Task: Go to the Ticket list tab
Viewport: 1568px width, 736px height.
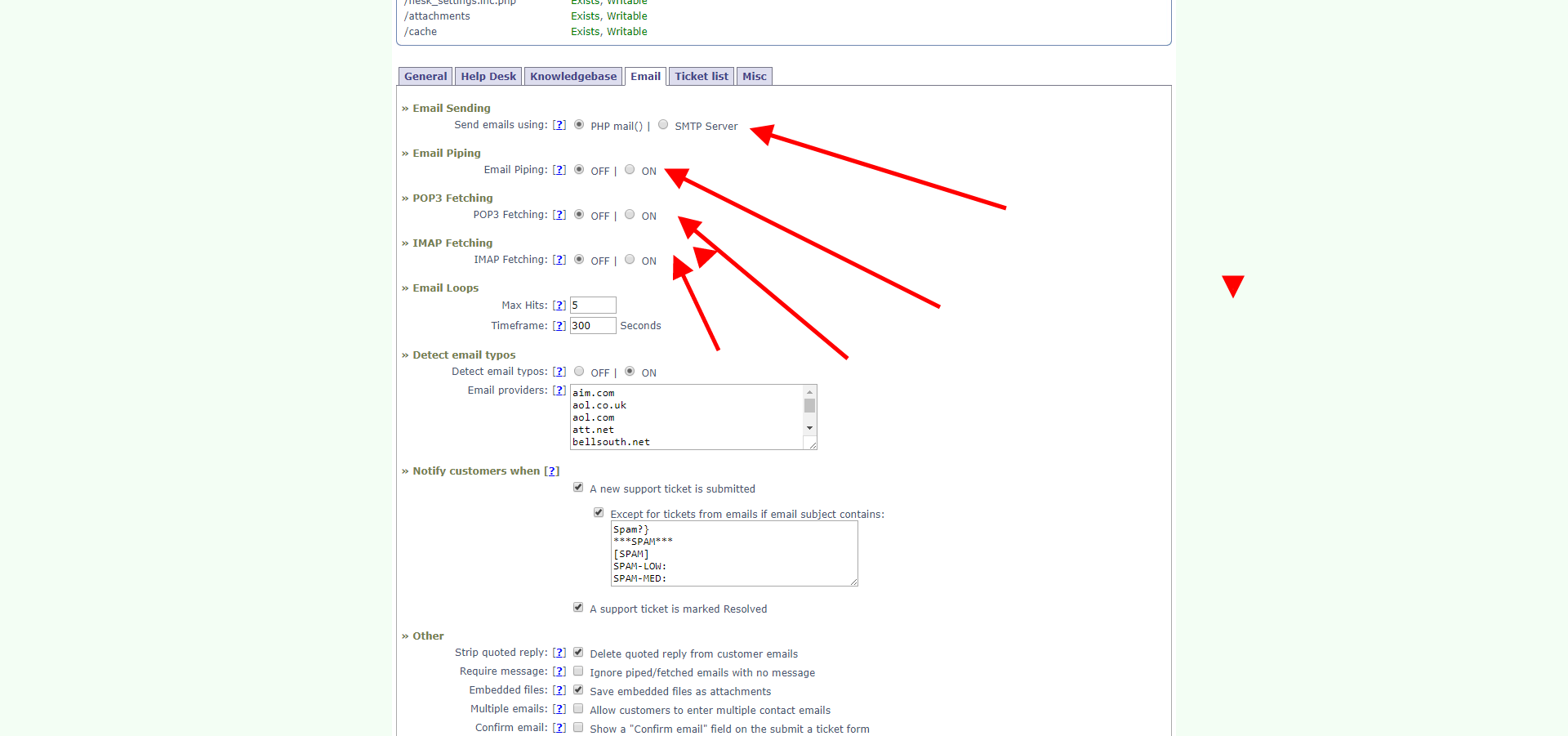Action: [701, 77]
